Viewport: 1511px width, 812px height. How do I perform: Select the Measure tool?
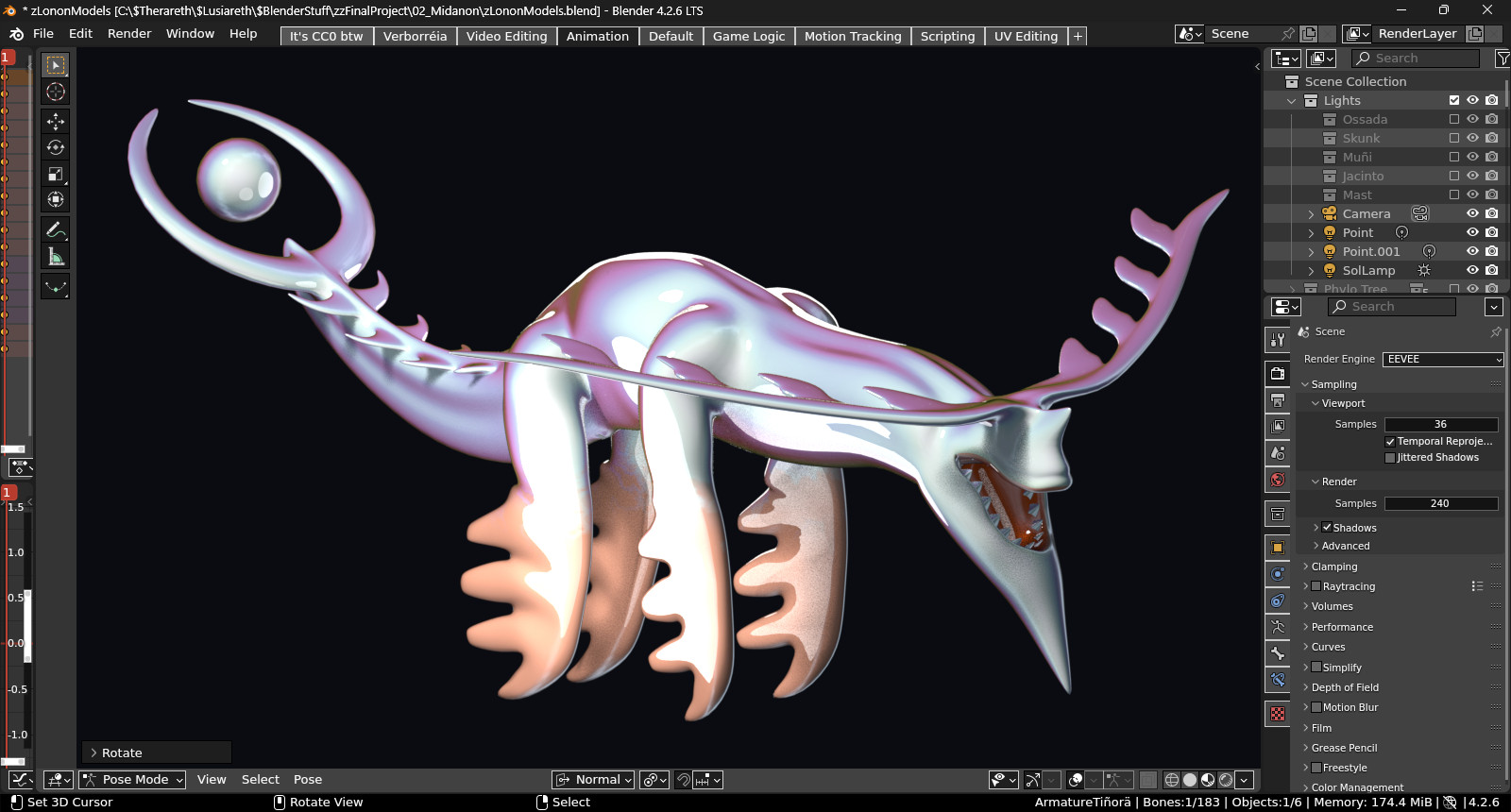(56, 257)
